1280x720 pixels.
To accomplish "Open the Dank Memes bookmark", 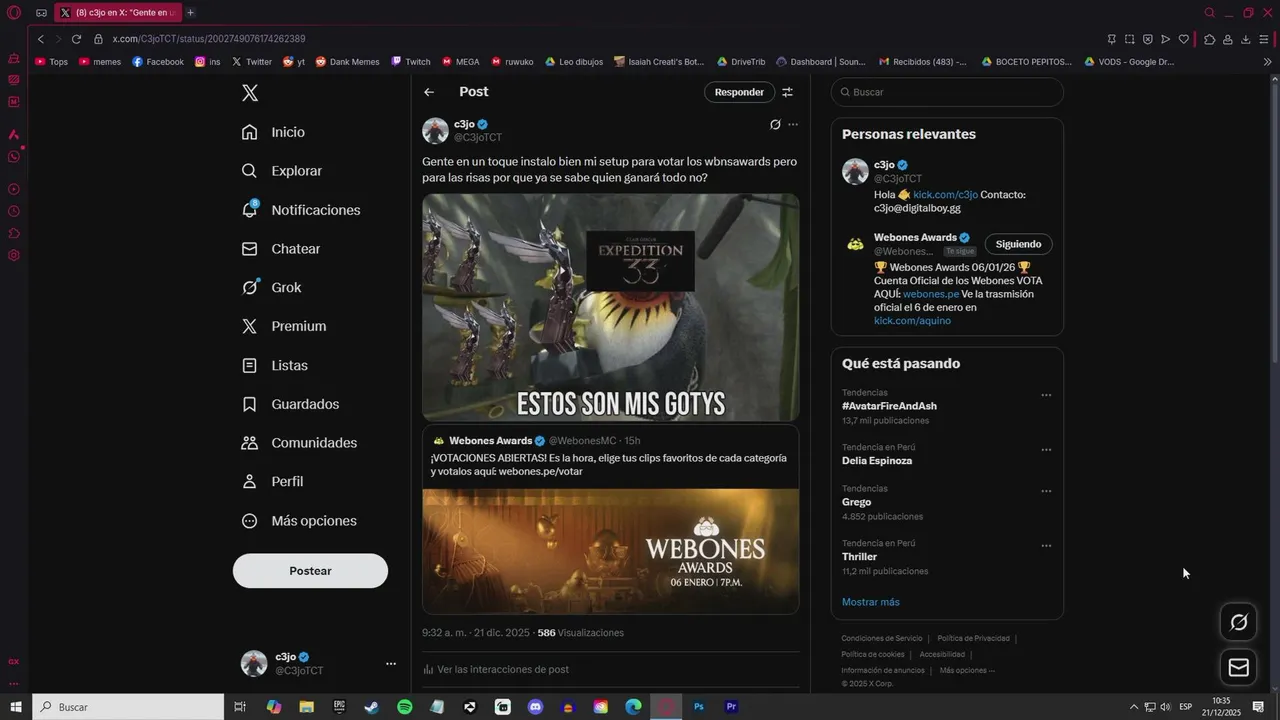I will 348,62.
